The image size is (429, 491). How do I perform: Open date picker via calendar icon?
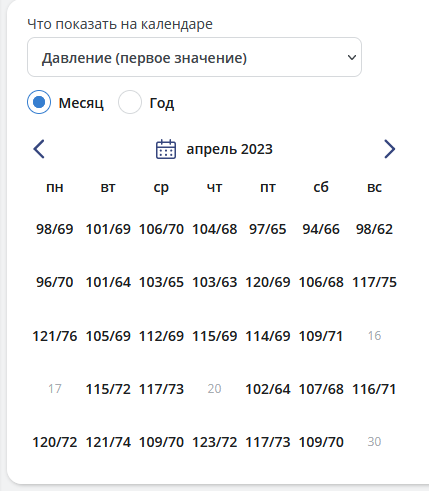[x=166, y=149]
